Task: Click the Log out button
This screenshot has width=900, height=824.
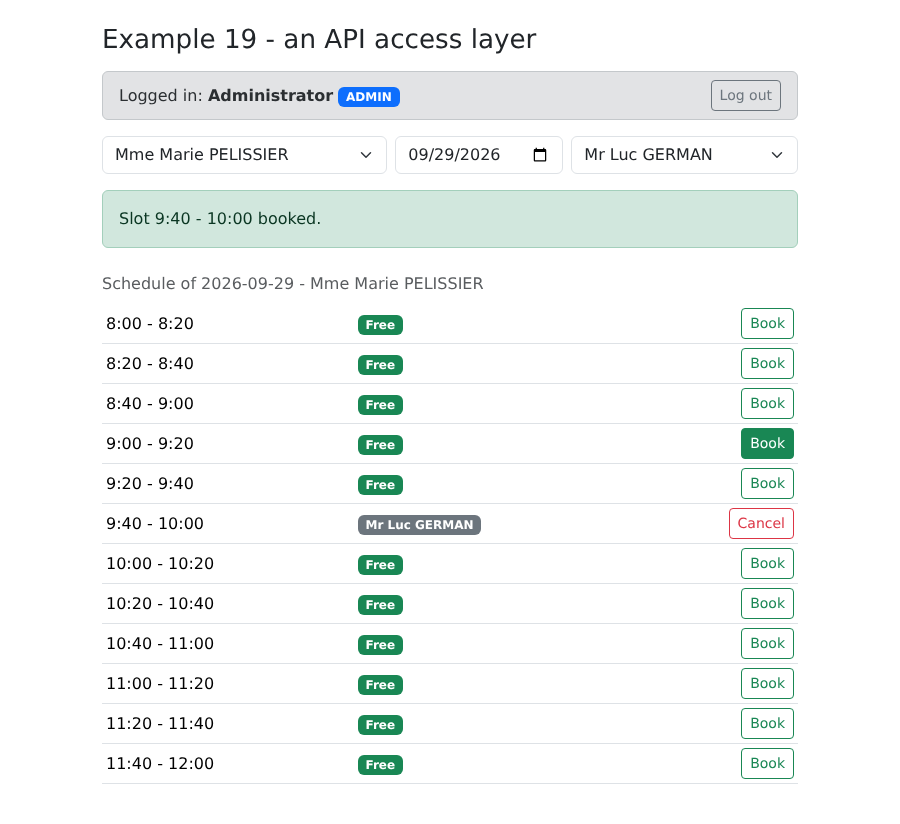Action: pos(746,95)
